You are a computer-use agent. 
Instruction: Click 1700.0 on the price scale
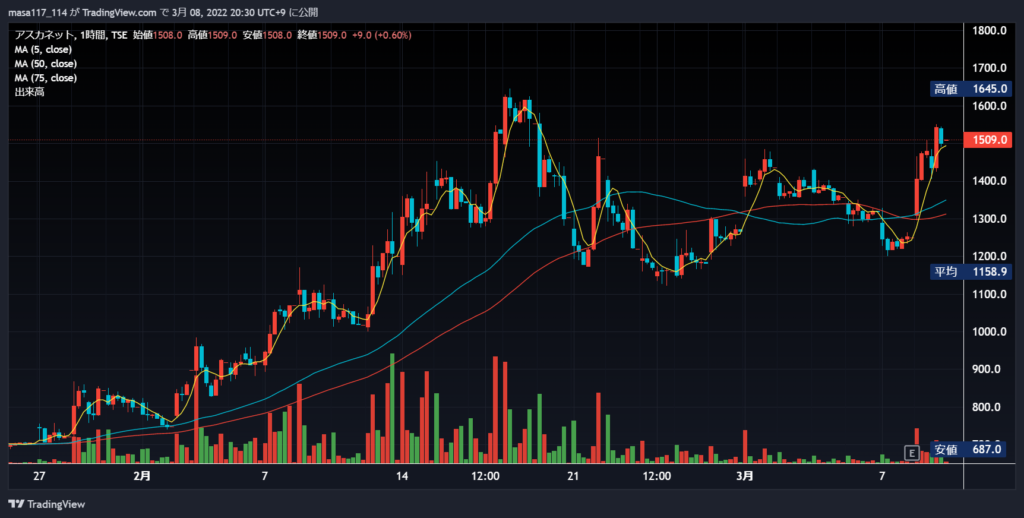pyautogui.click(x=989, y=68)
